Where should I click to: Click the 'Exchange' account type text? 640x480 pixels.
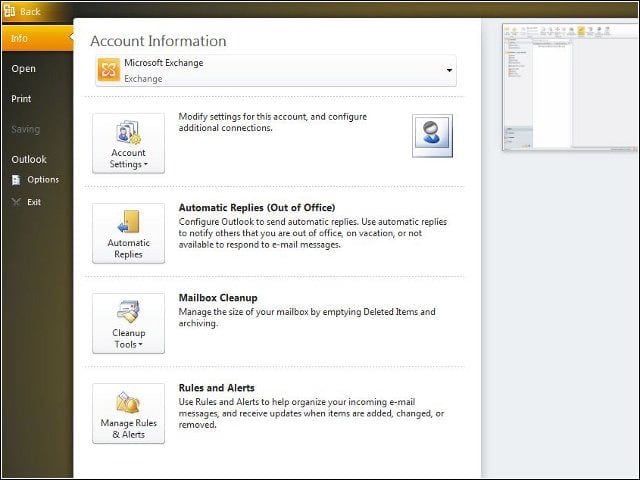point(143,79)
